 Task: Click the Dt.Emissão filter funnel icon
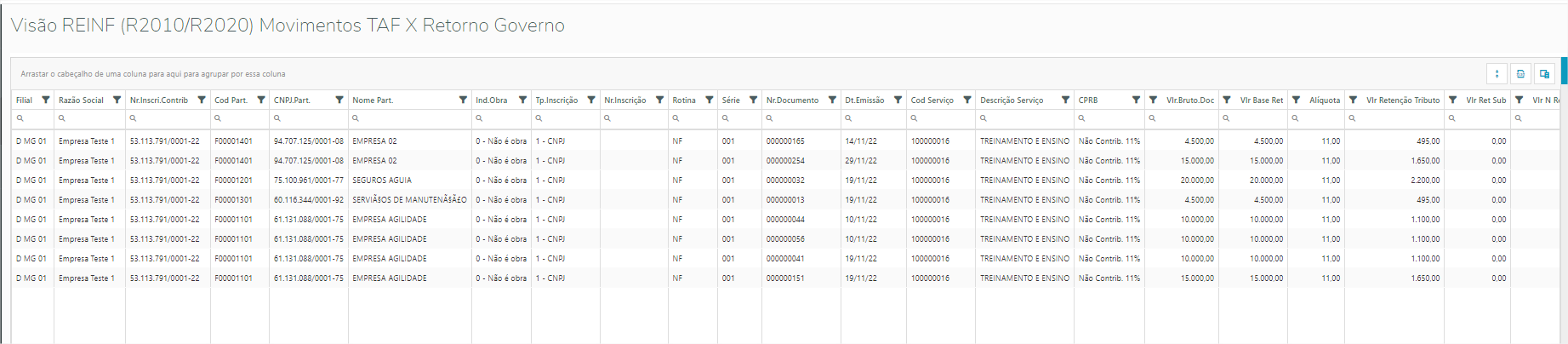(x=897, y=100)
